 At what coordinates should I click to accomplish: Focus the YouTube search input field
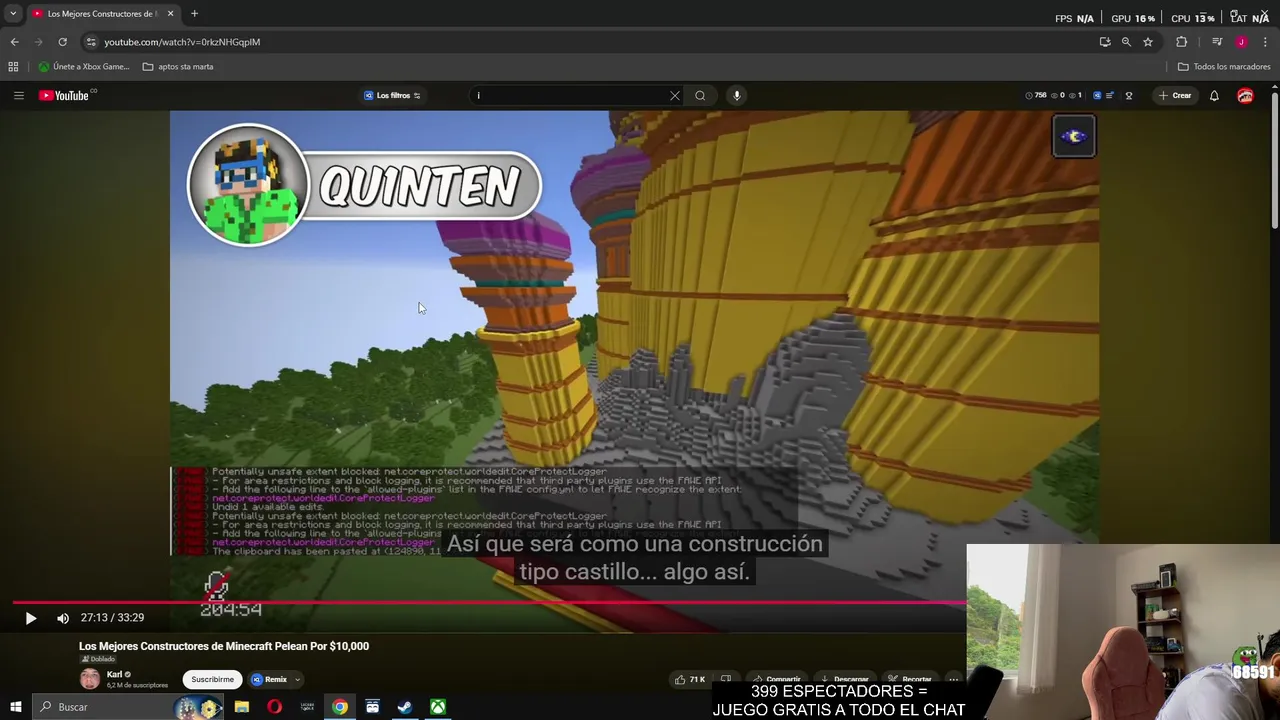pos(570,95)
